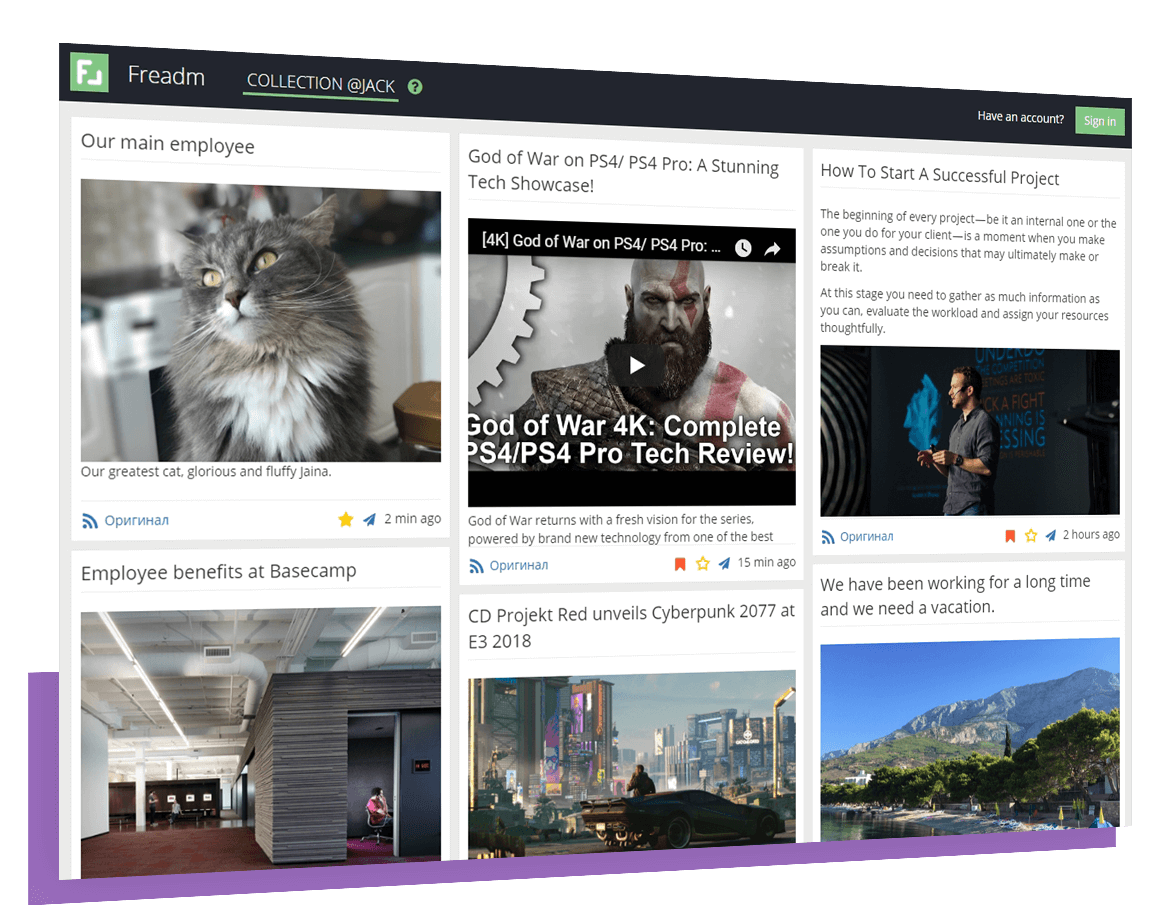Select the COLLECTION @JACK tab
This screenshot has height=923, width=1163.
point(321,84)
